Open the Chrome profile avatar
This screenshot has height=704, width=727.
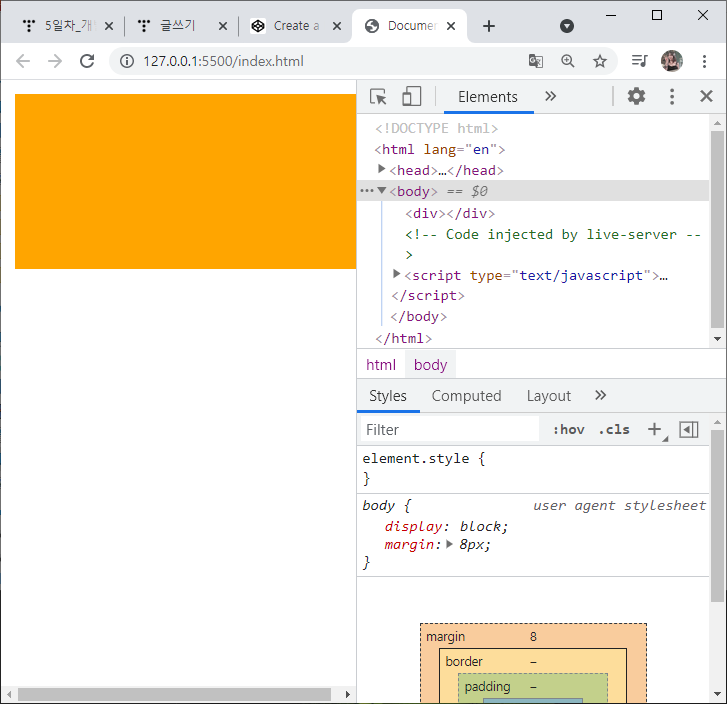point(671,61)
